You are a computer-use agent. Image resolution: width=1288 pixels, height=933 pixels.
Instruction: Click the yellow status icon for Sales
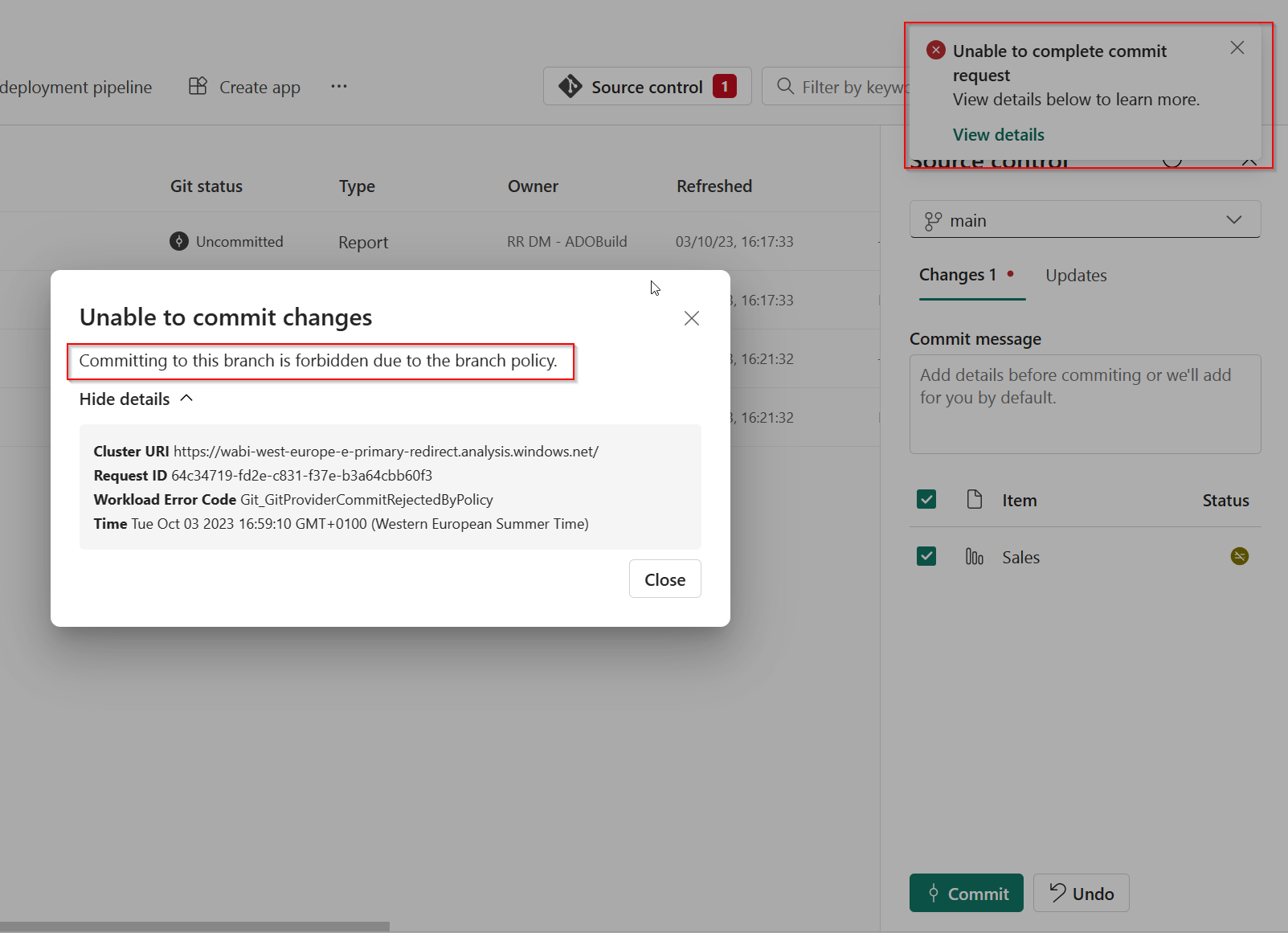(1239, 555)
